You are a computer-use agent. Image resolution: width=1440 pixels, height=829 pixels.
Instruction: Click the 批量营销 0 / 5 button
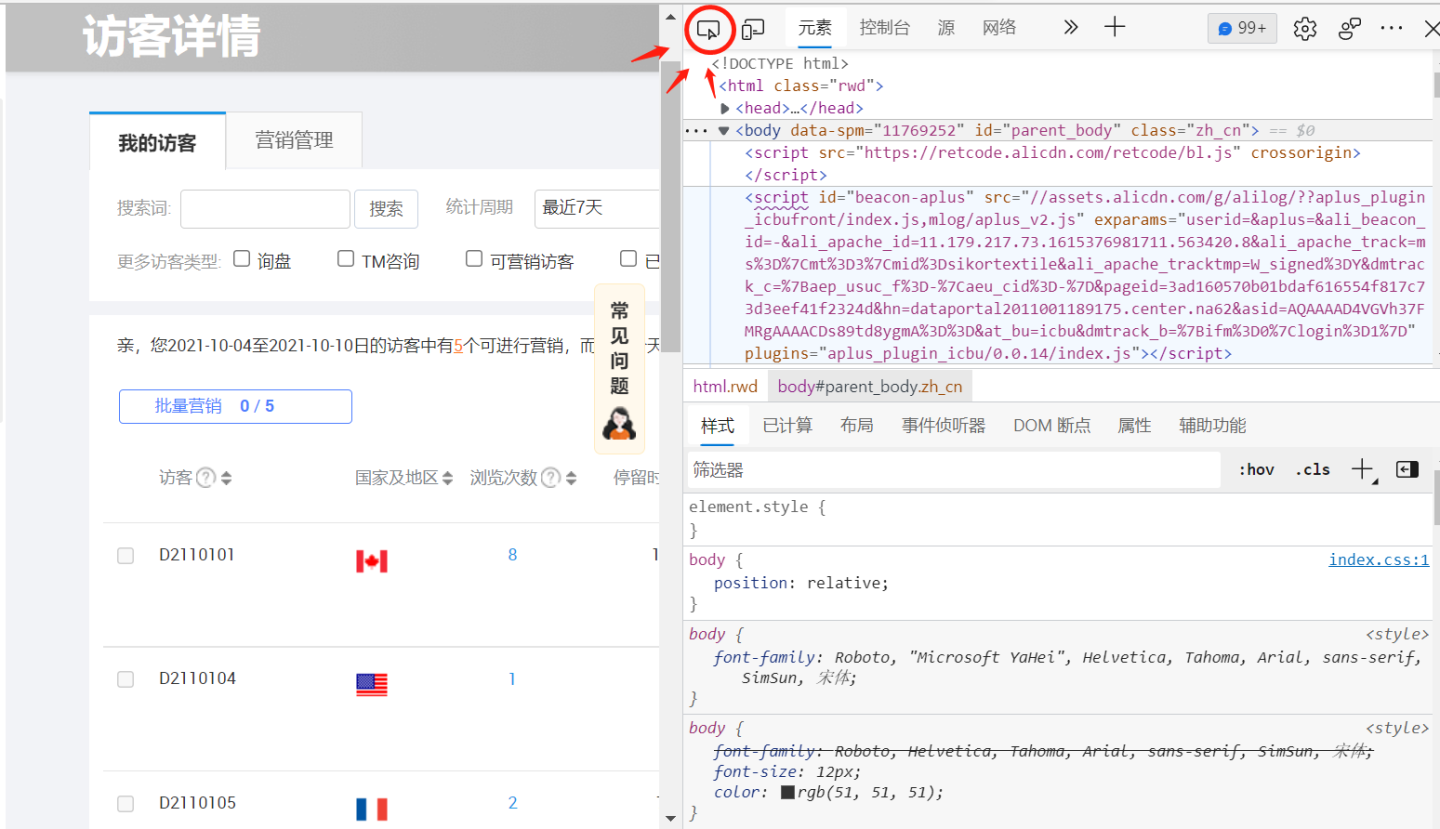235,406
